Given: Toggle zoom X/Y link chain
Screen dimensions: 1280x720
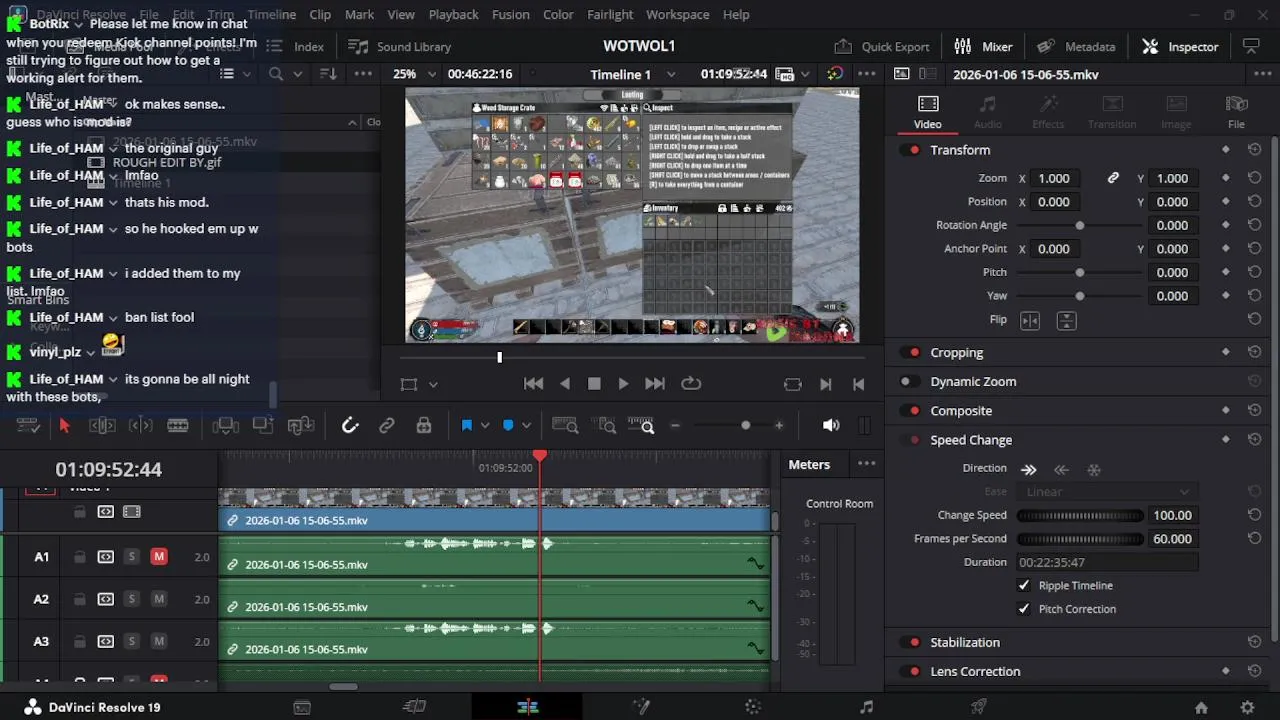Looking at the screenshot, I should coord(1113,178).
